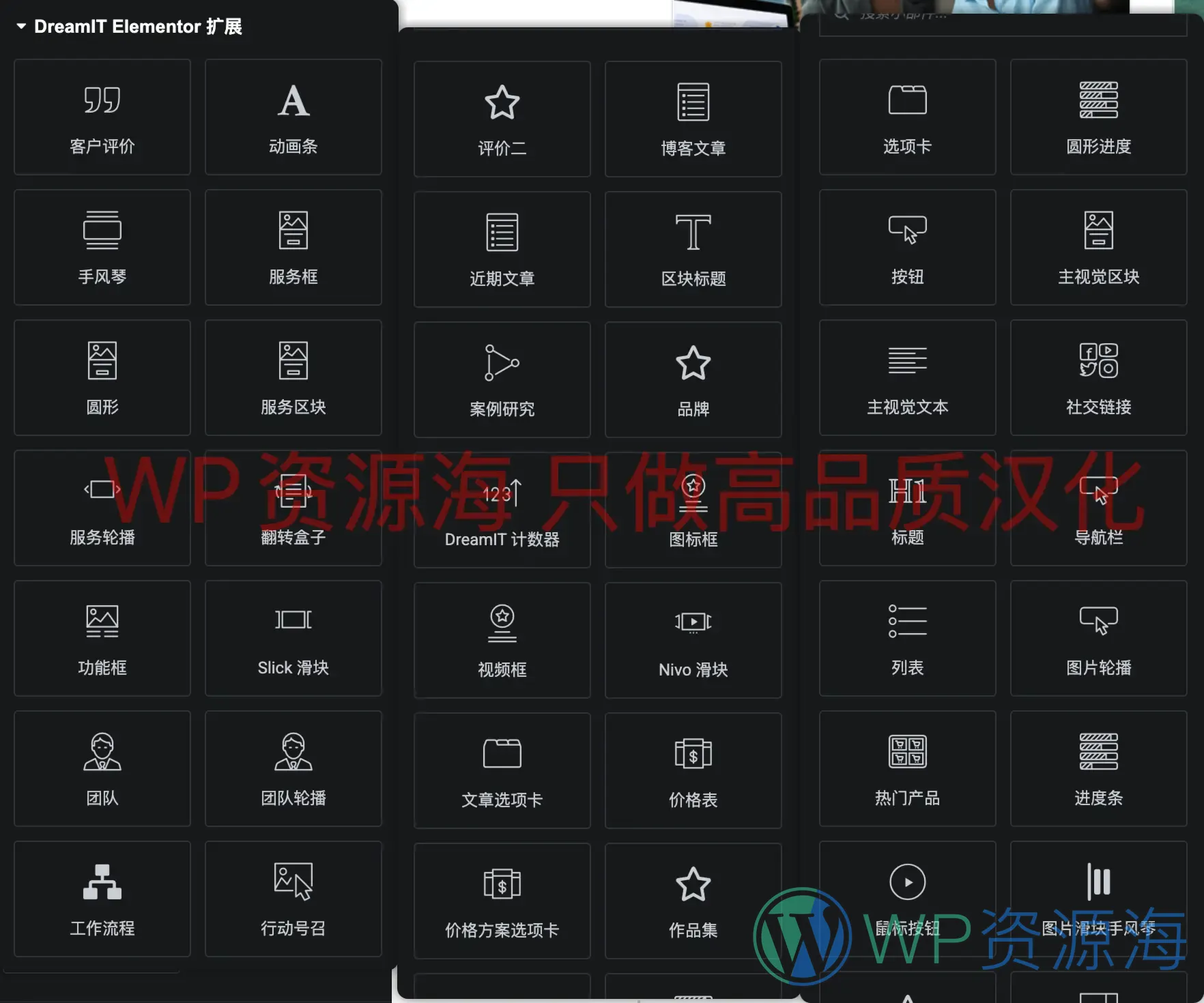The height and width of the screenshot is (1003, 1204).
Task: Add the 价格表 pricing table widget
Action: point(692,771)
